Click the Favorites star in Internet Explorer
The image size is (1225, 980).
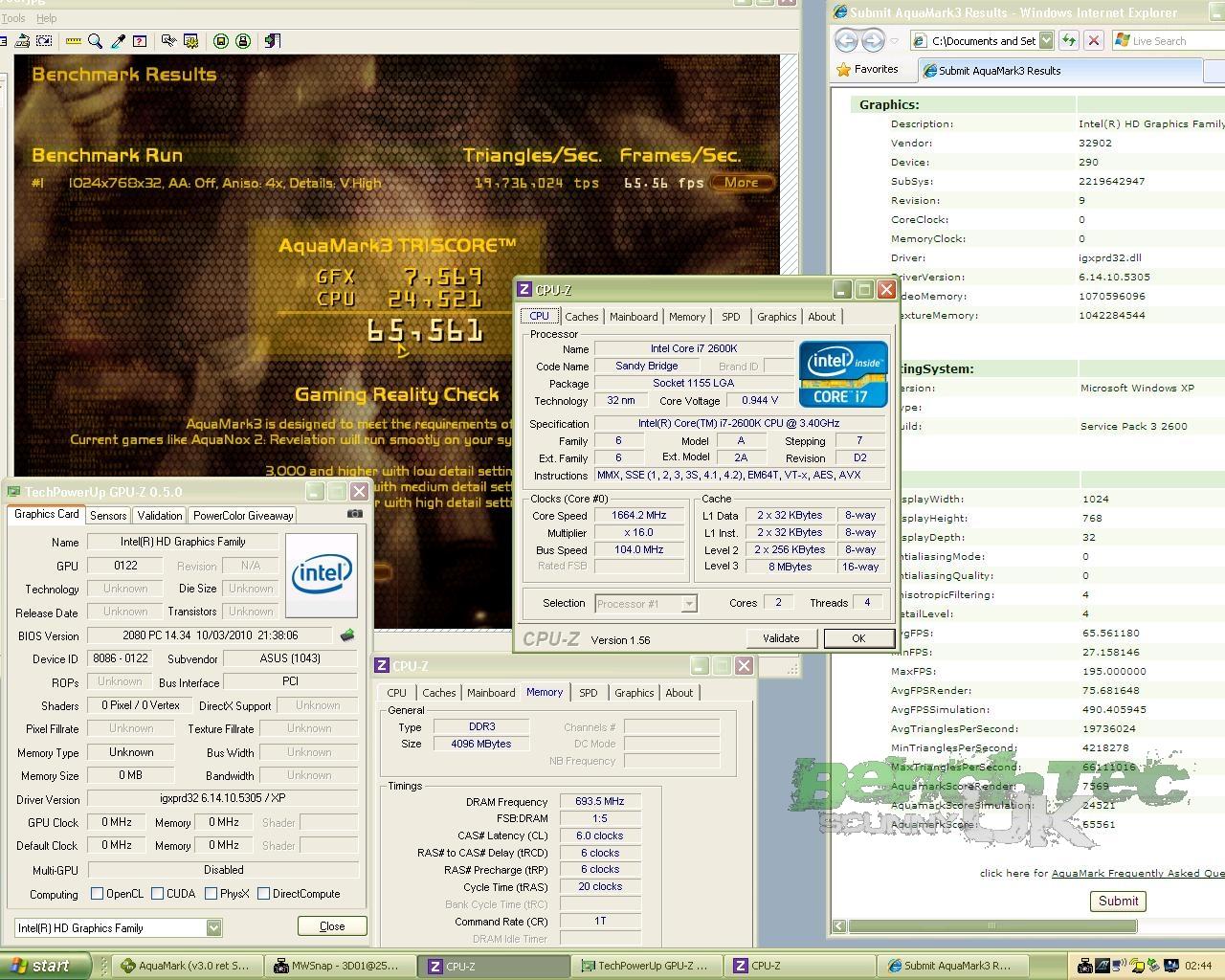click(843, 69)
